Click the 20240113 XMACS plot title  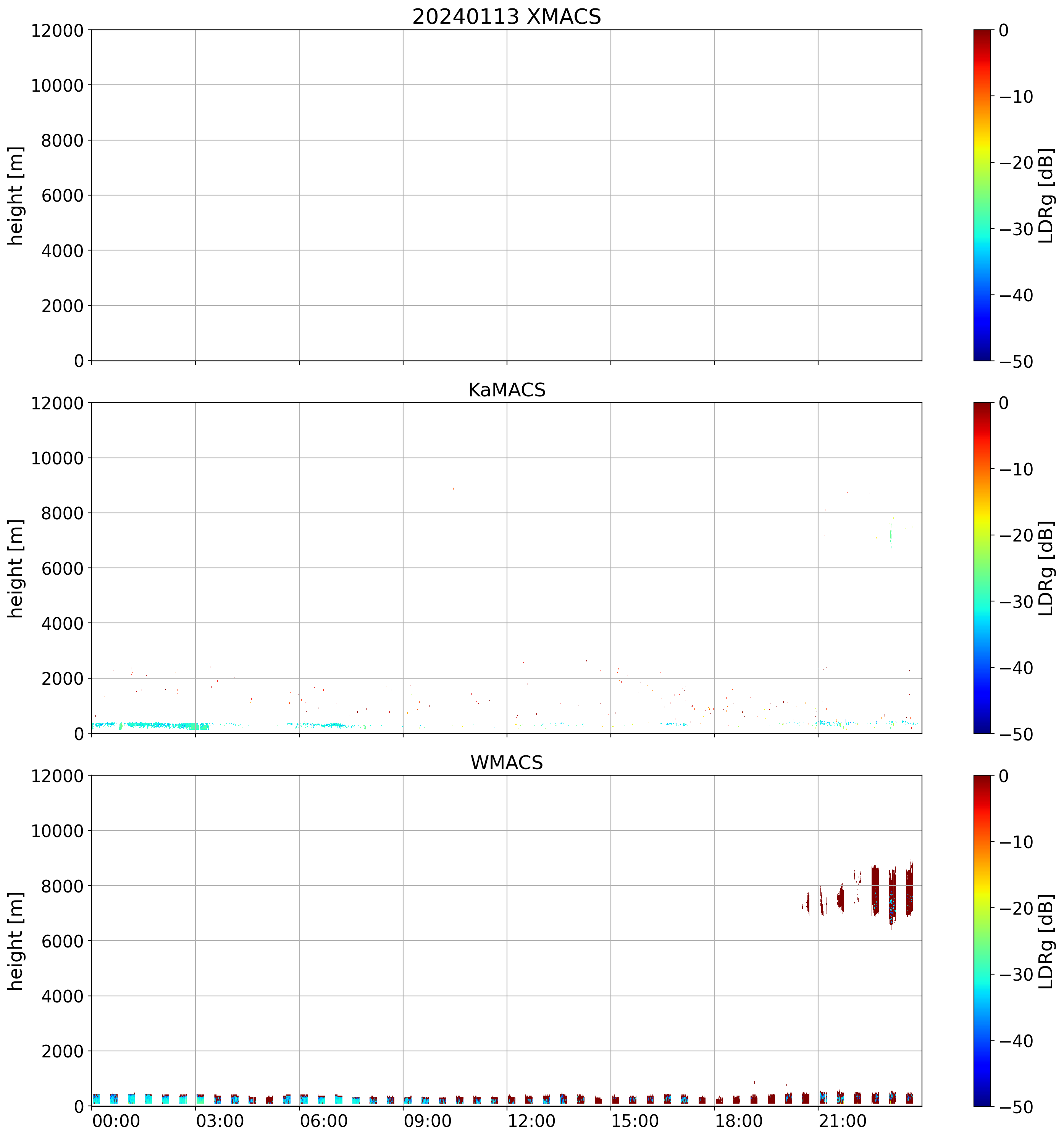506,16
